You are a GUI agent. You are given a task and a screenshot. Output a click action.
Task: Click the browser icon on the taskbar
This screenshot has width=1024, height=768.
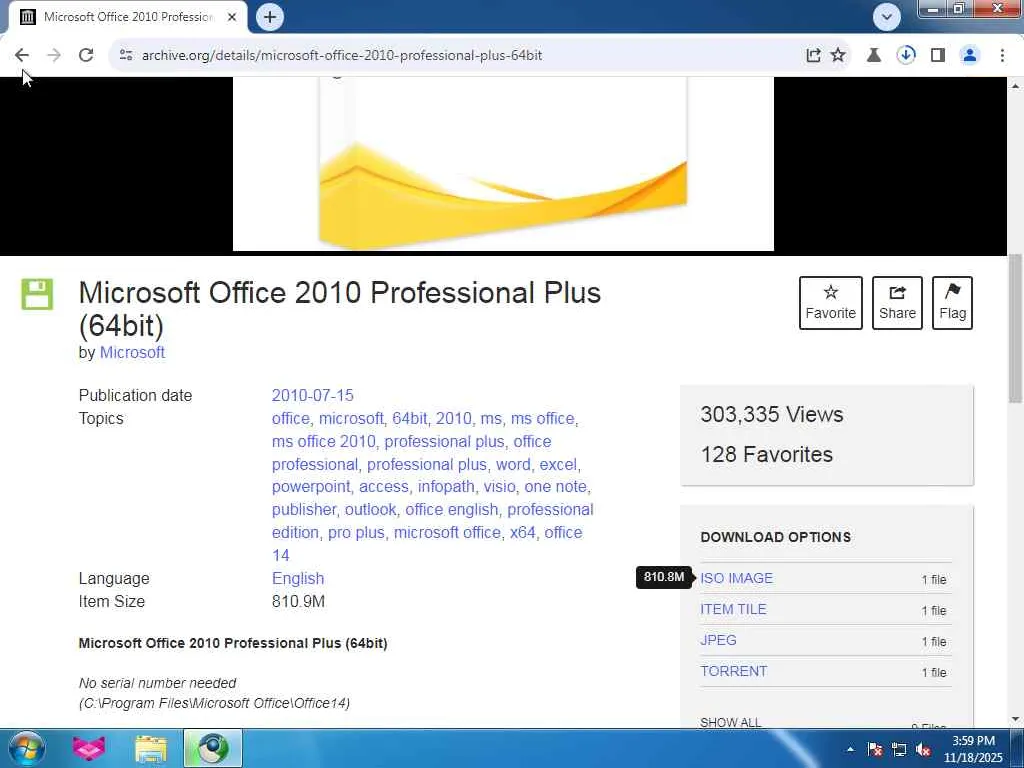pyautogui.click(x=213, y=748)
